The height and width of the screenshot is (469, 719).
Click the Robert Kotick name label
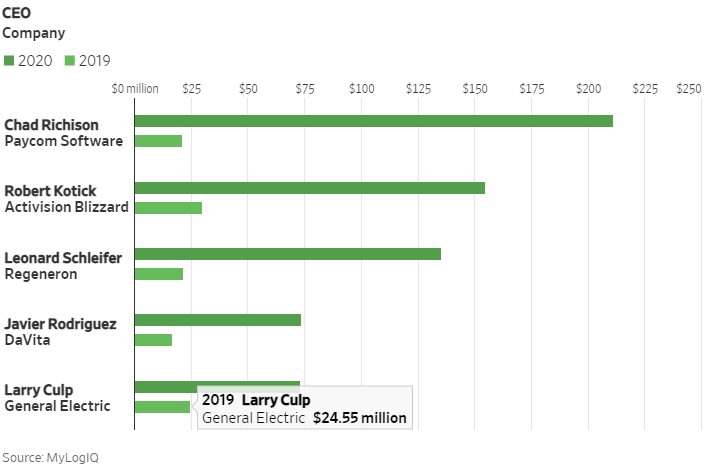tap(50, 191)
